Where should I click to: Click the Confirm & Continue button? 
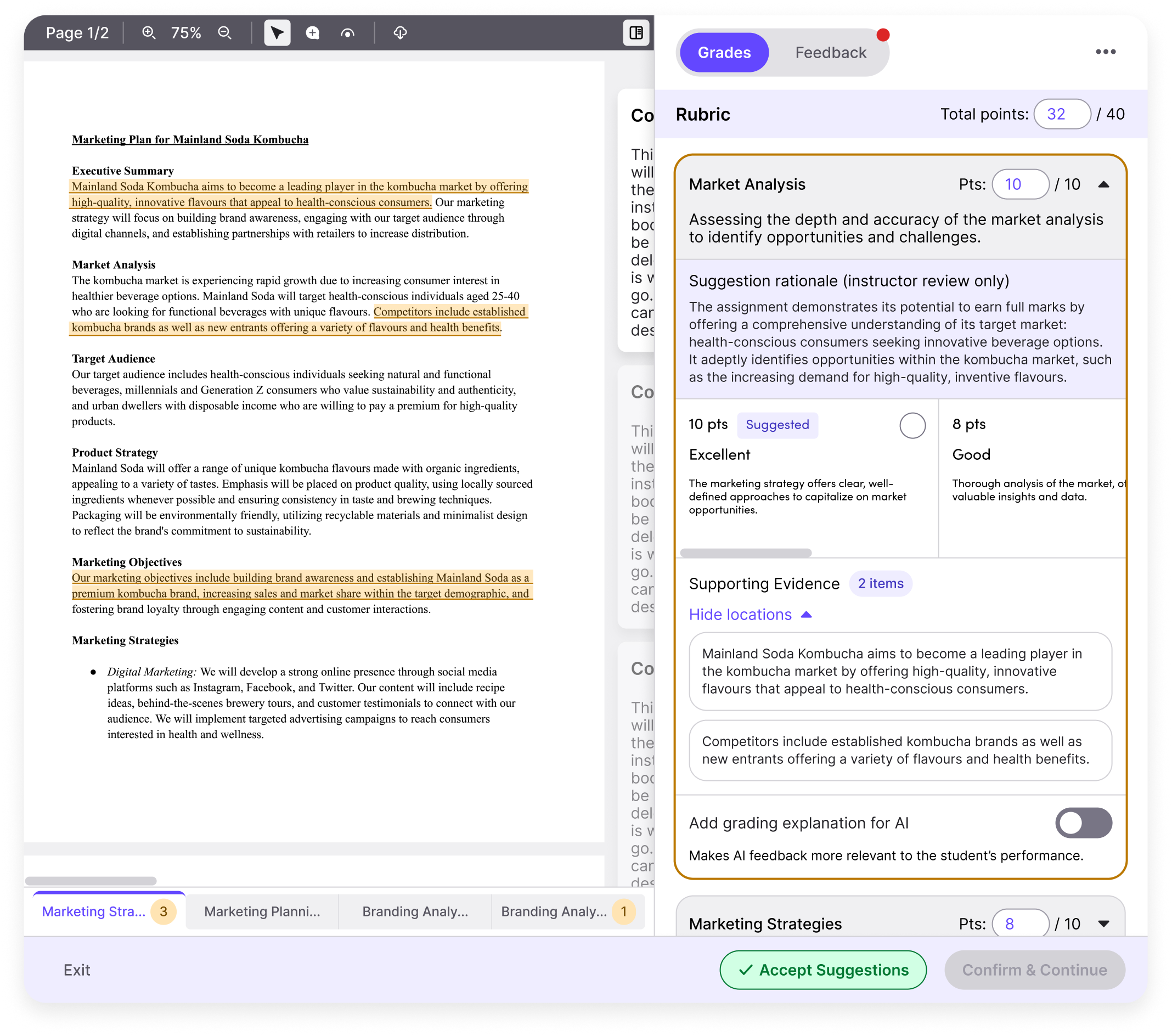tap(1034, 970)
